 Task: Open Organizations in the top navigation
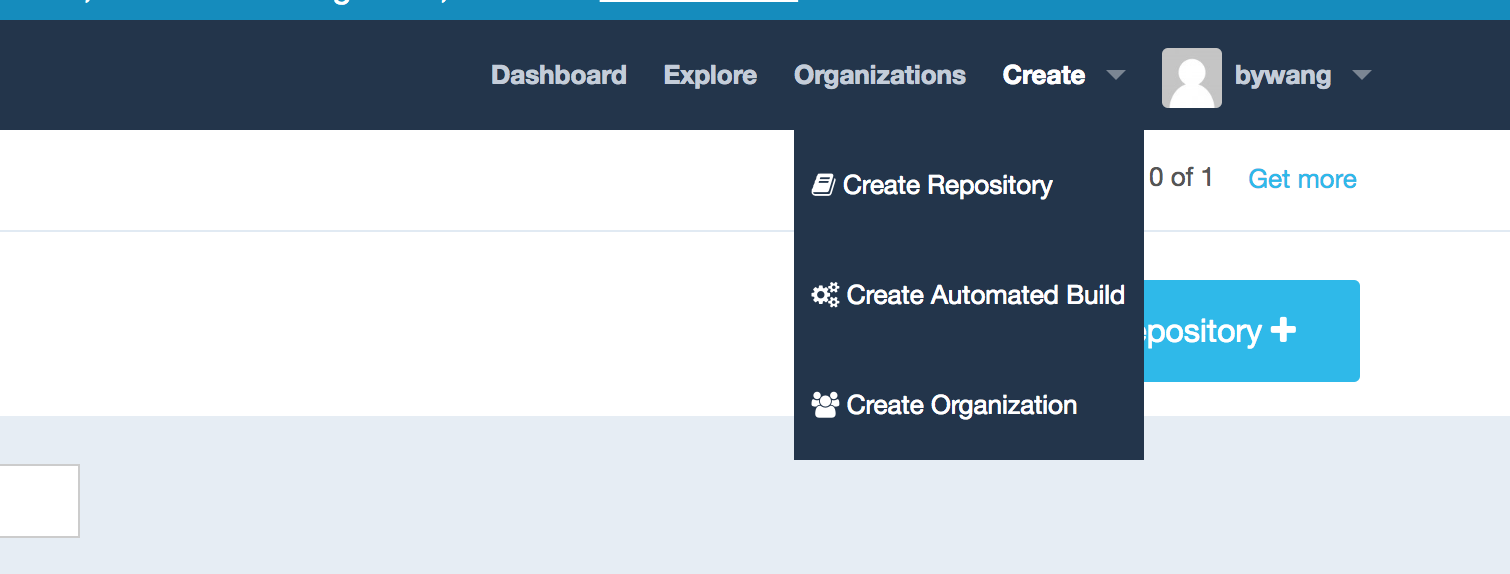880,75
